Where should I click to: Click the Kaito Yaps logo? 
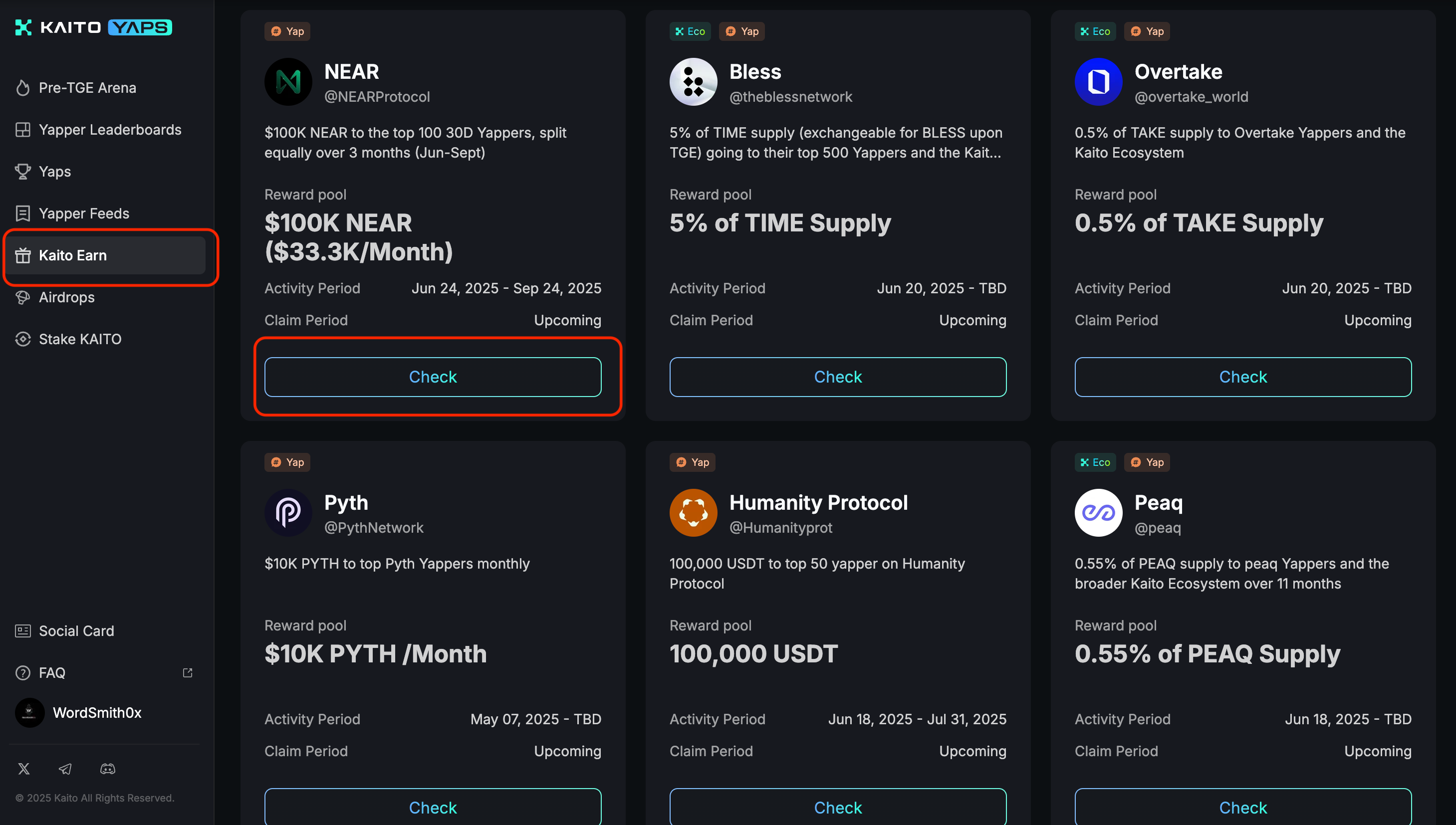(x=93, y=27)
